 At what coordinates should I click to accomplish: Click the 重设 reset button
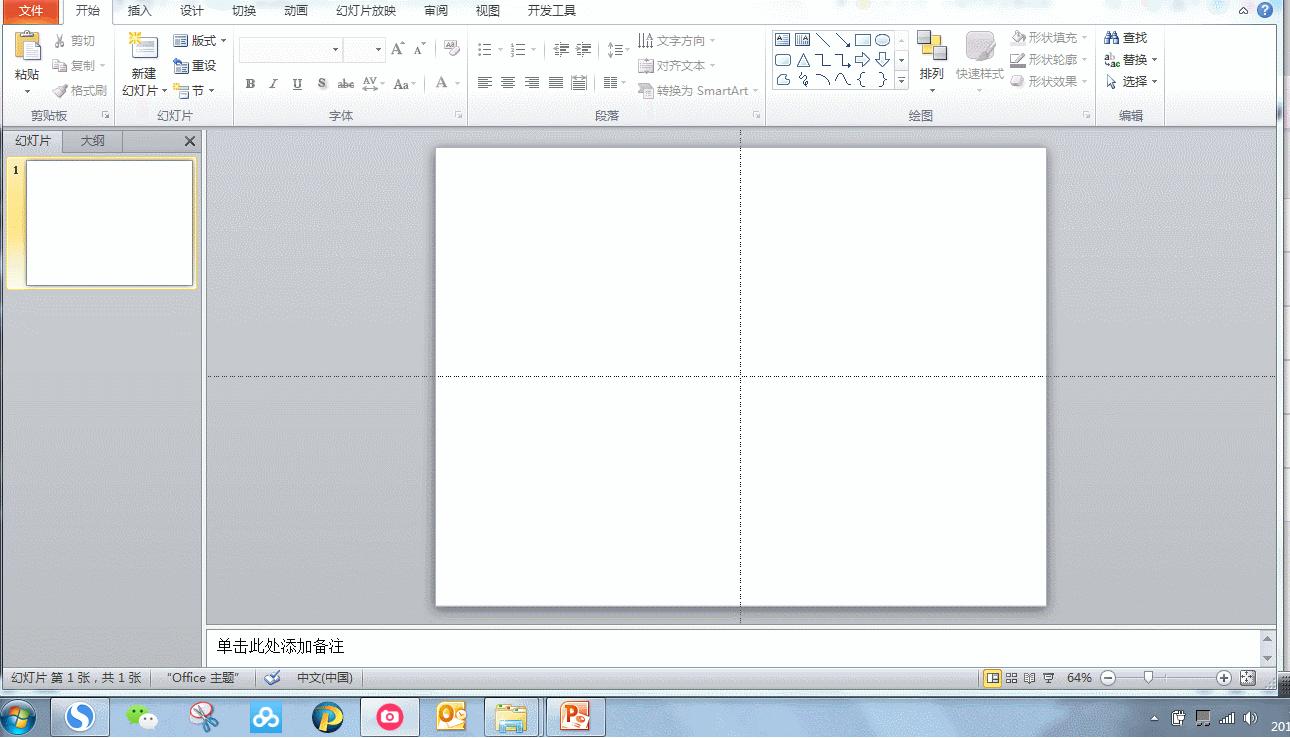point(196,65)
